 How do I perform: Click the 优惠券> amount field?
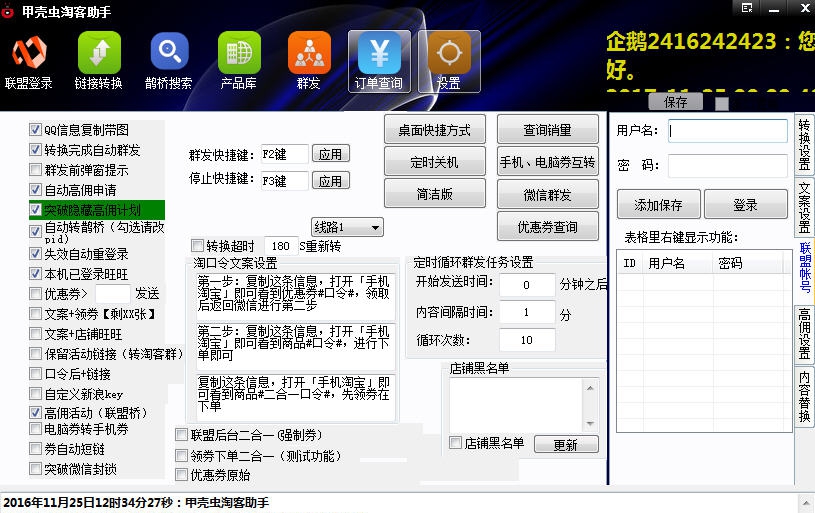pos(113,294)
